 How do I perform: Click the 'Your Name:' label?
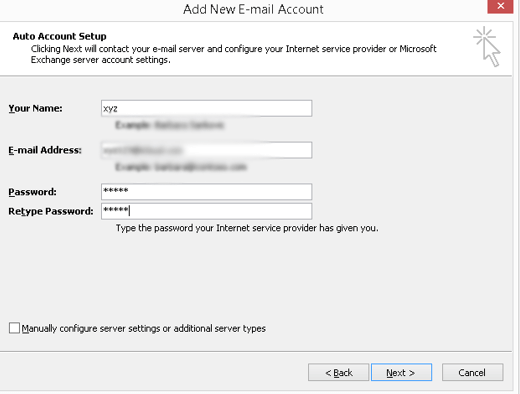[35, 108]
